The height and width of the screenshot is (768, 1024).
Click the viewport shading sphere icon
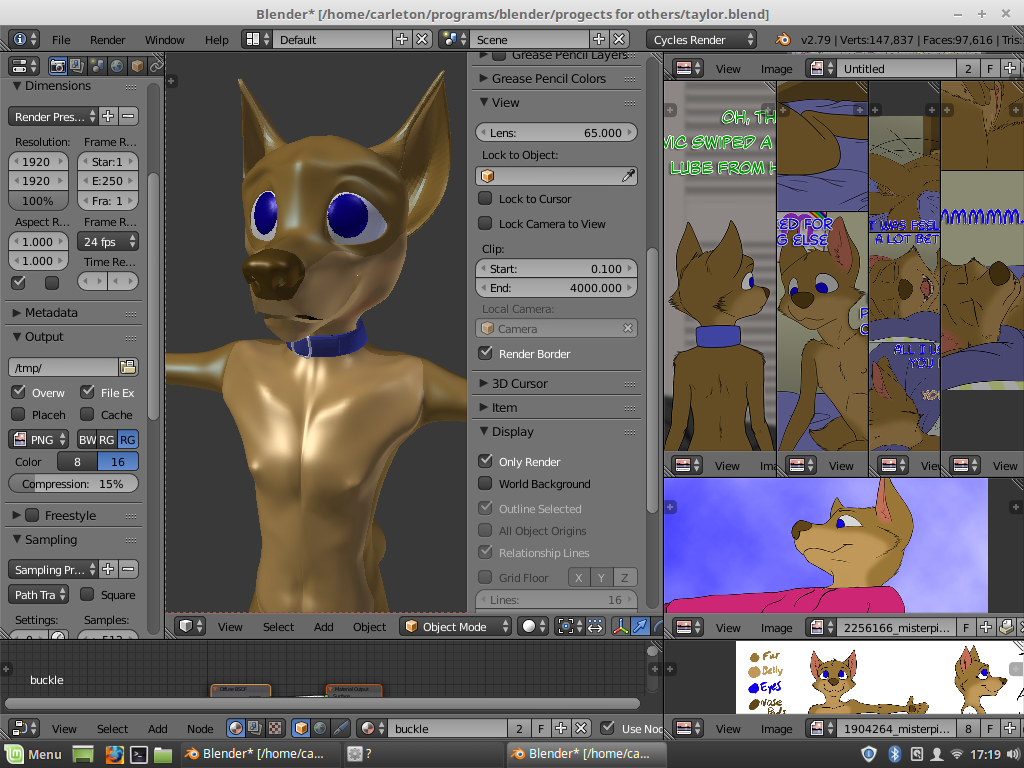coord(530,627)
